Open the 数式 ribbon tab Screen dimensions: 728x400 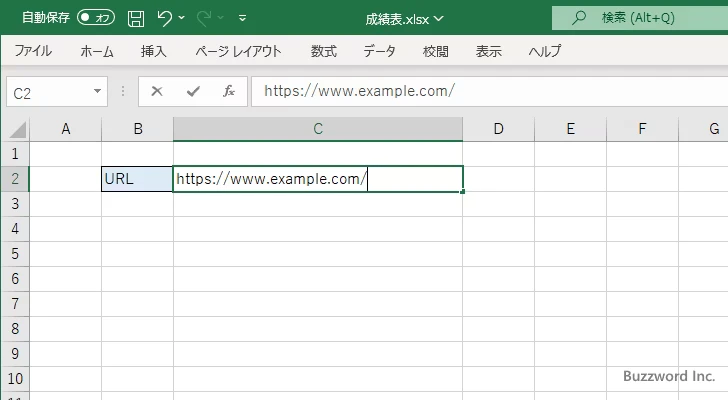coord(324,51)
